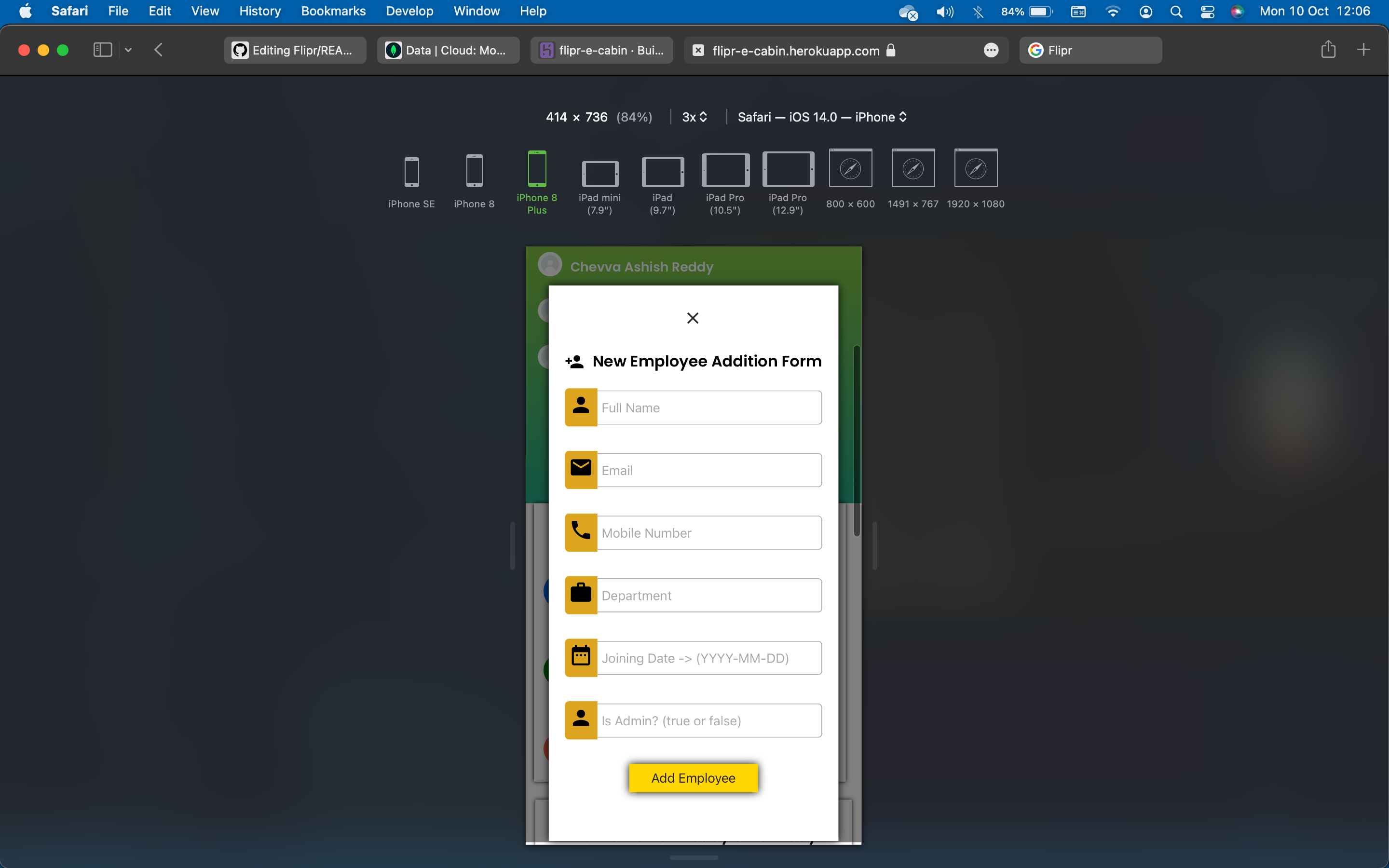Open the 3x pixel ratio dropdown

(694, 117)
